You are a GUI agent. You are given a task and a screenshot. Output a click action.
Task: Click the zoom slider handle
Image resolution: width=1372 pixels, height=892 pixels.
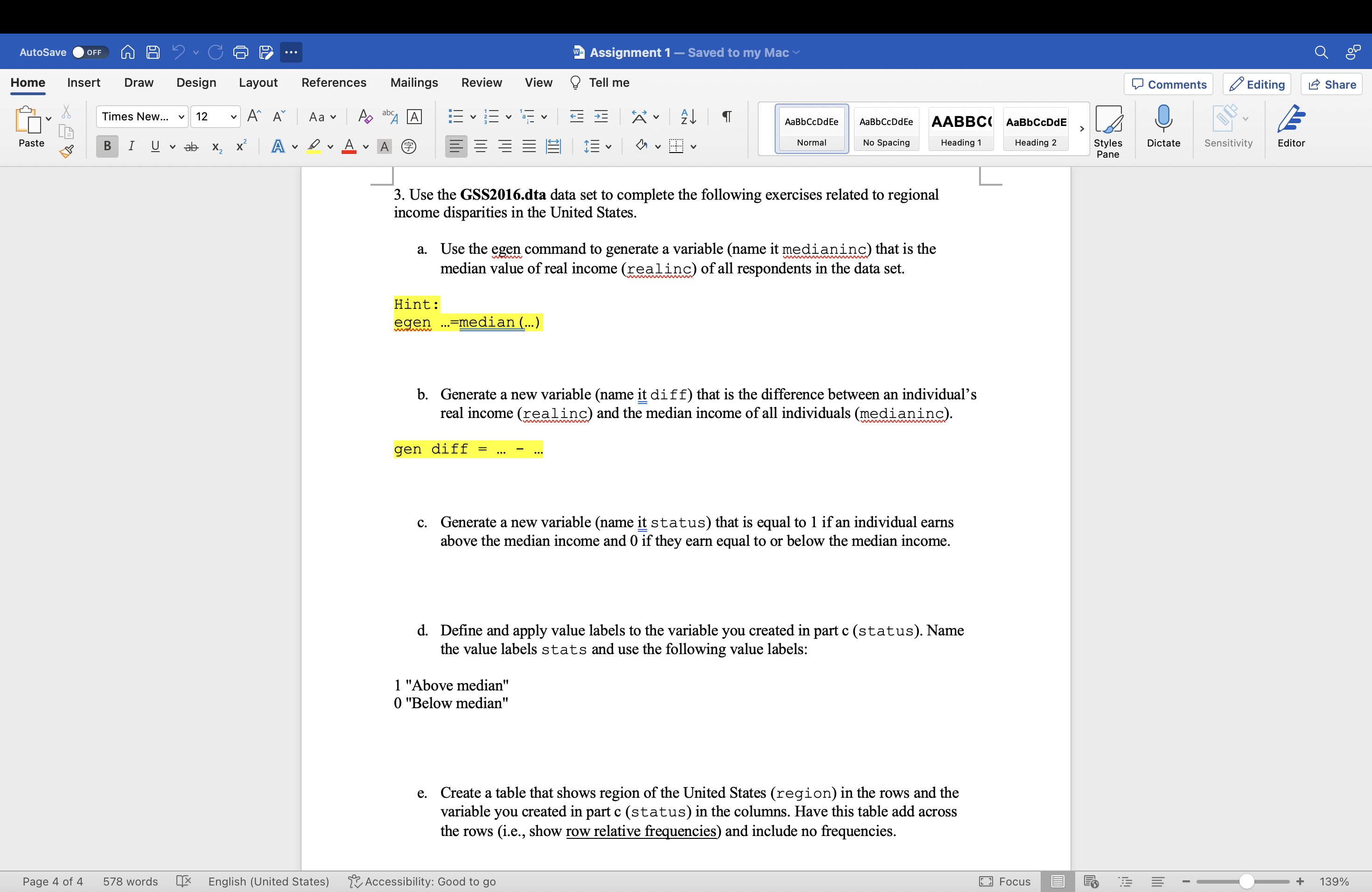click(1246, 881)
